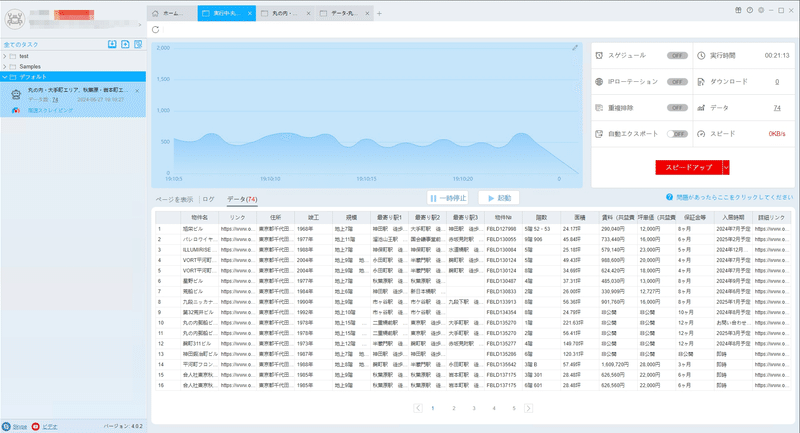Switch to the ホーム tab

pos(172,13)
